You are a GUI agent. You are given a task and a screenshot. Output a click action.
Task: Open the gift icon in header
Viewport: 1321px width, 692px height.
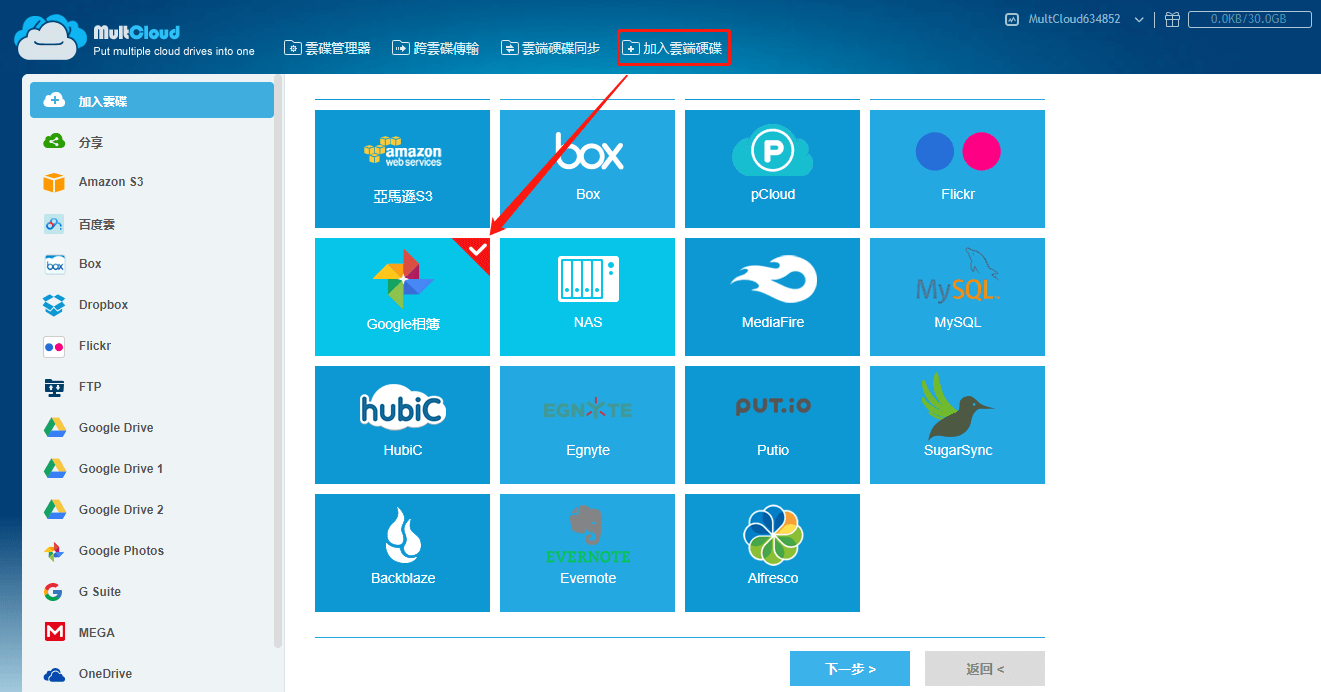tap(1172, 19)
